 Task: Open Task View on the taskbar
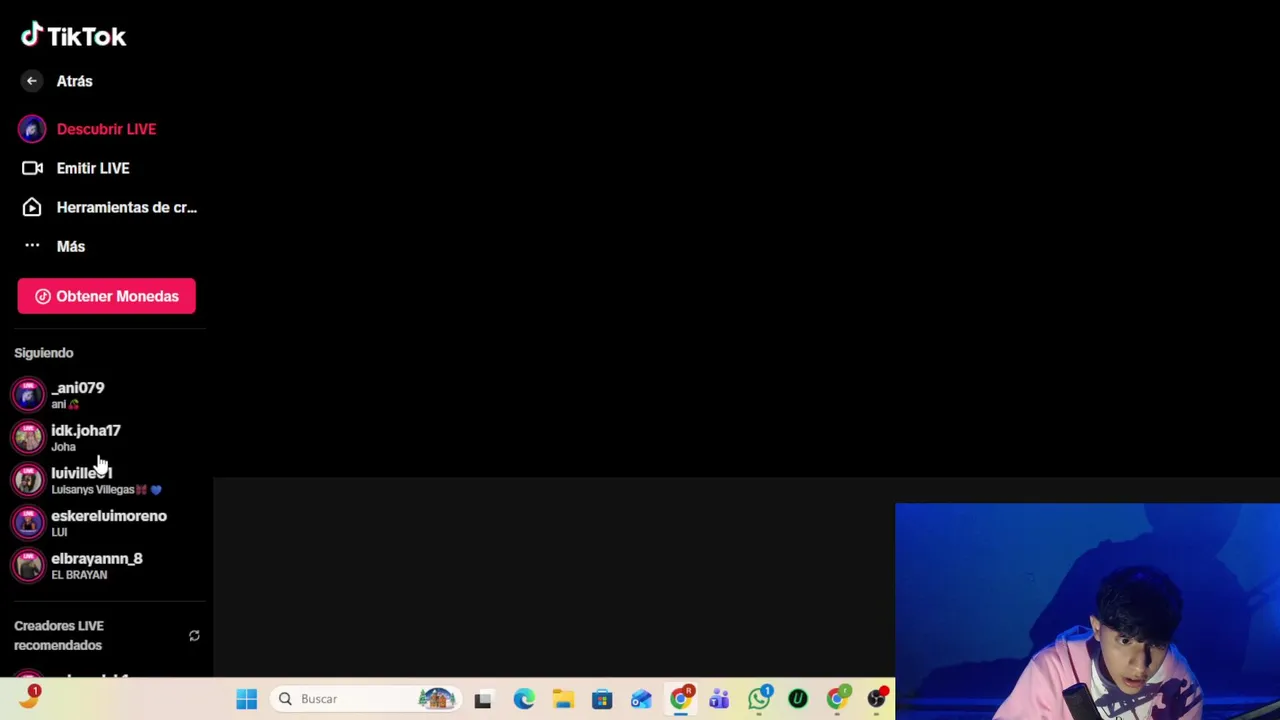(483, 699)
